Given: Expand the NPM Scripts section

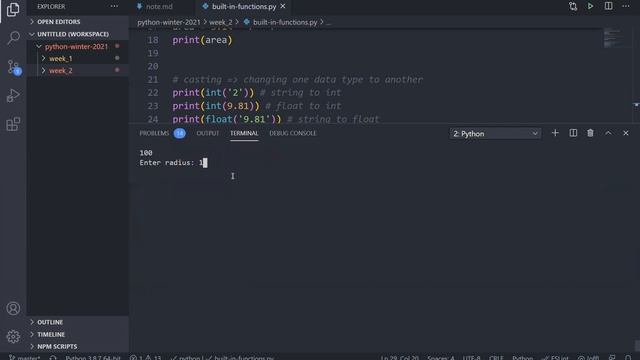Looking at the screenshot, I should pos(78,346).
